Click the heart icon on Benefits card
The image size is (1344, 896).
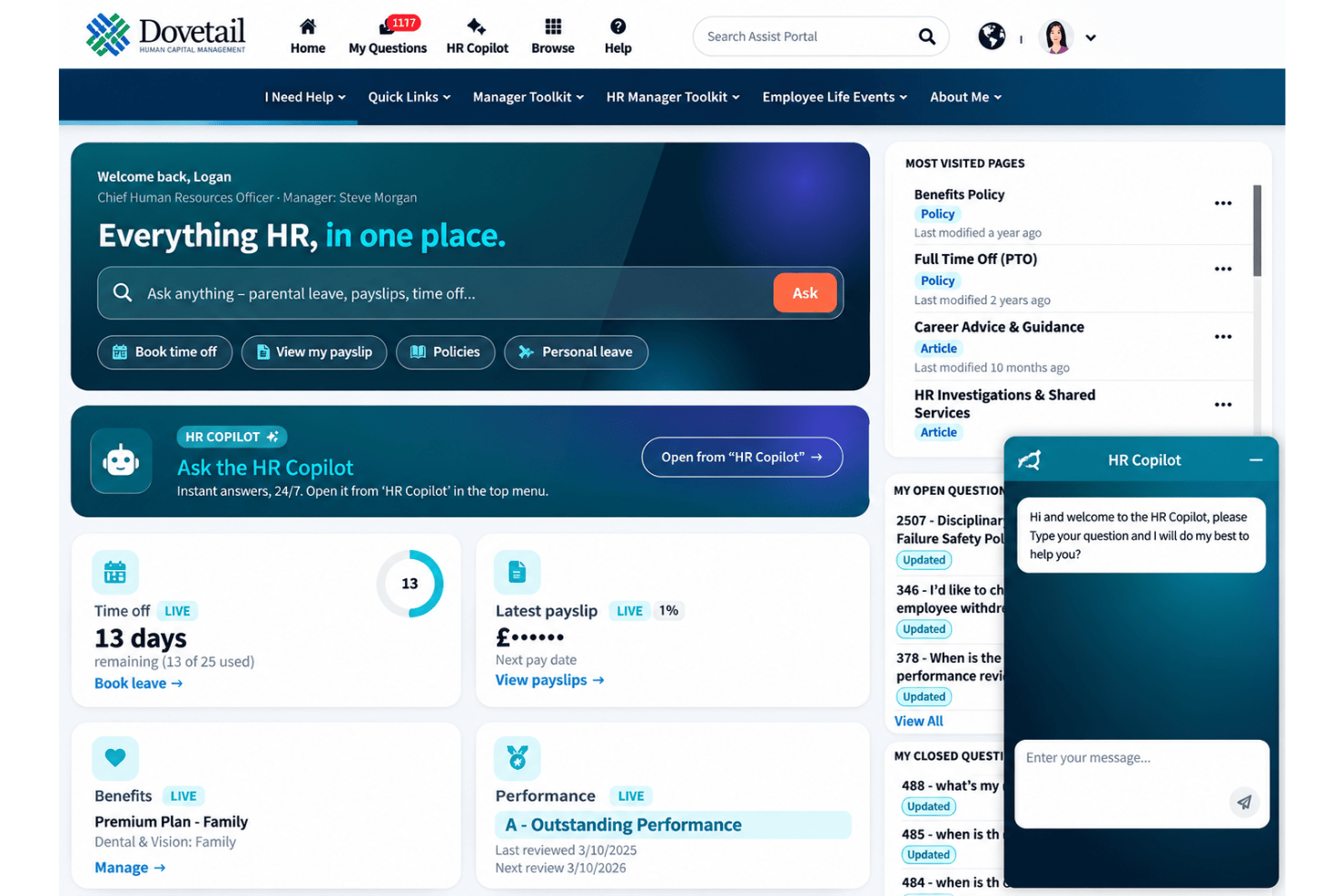[x=115, y=758]
